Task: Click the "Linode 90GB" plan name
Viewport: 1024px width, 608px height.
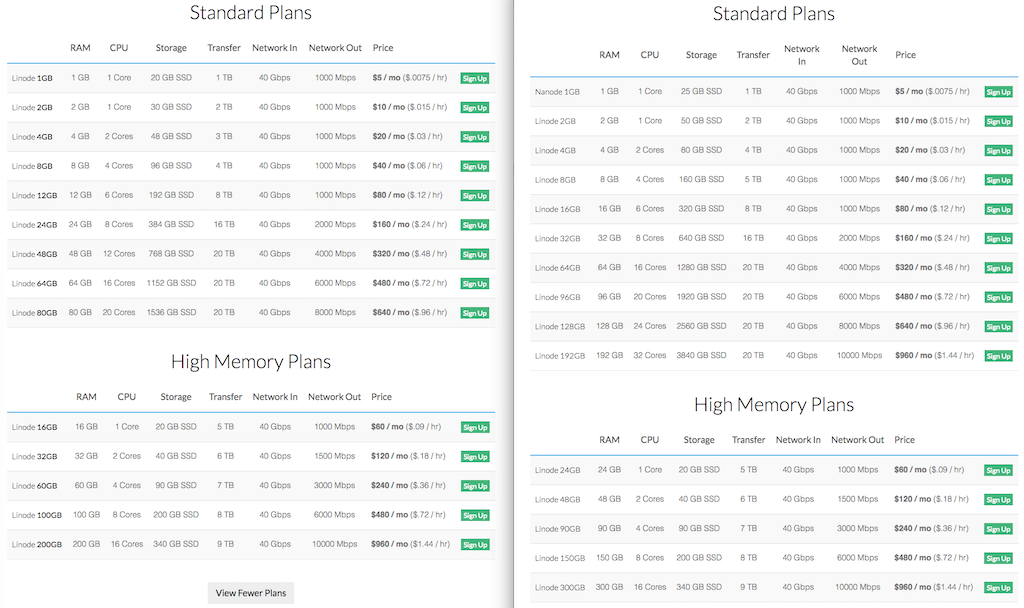Action: pyautogui.click(x=557, y=529)
